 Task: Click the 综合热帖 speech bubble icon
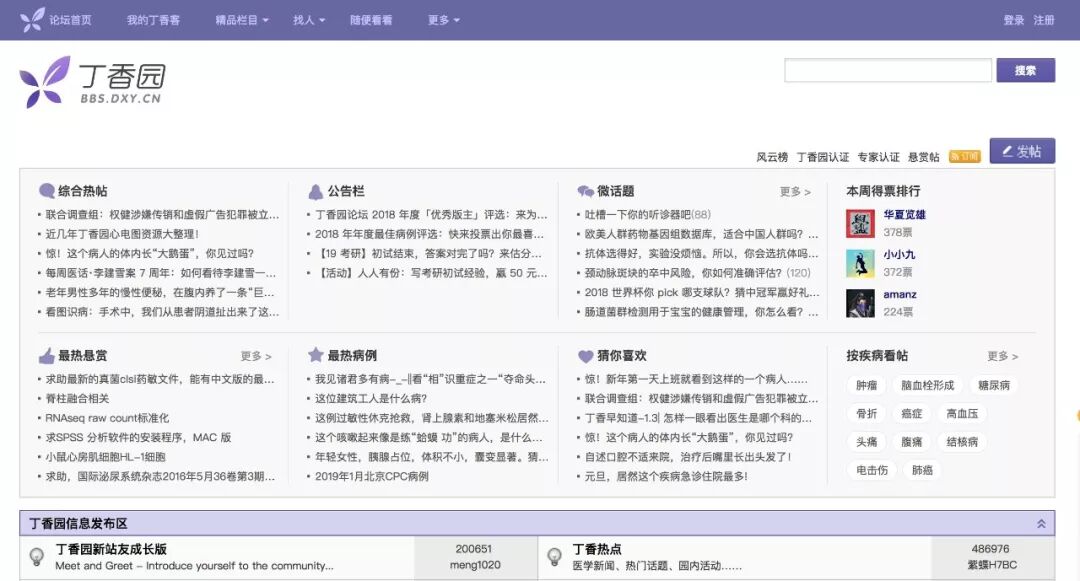[x=47, y=191]
